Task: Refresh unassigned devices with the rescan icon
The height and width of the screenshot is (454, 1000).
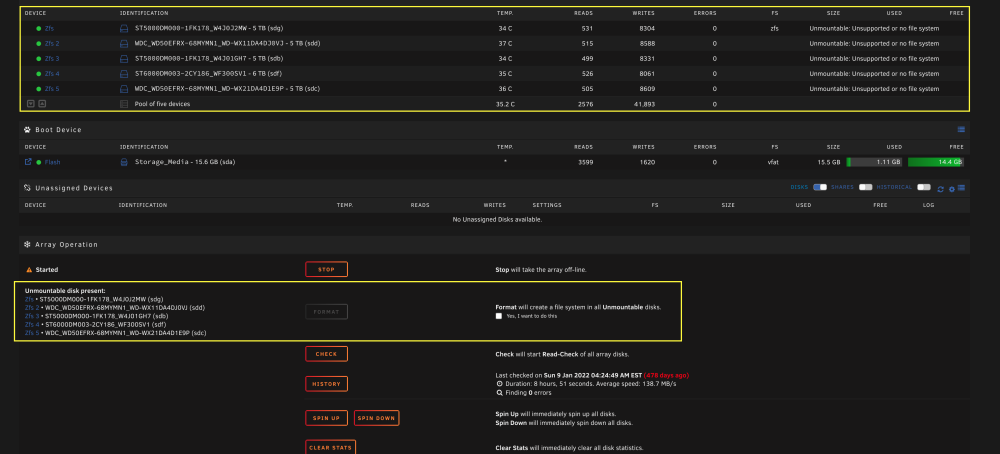Action: coord(940,189)
